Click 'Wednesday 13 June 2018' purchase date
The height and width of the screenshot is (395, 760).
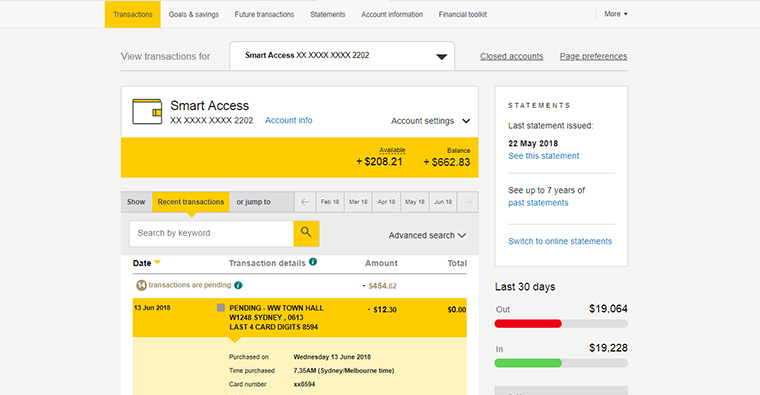(x=332, y=357)
